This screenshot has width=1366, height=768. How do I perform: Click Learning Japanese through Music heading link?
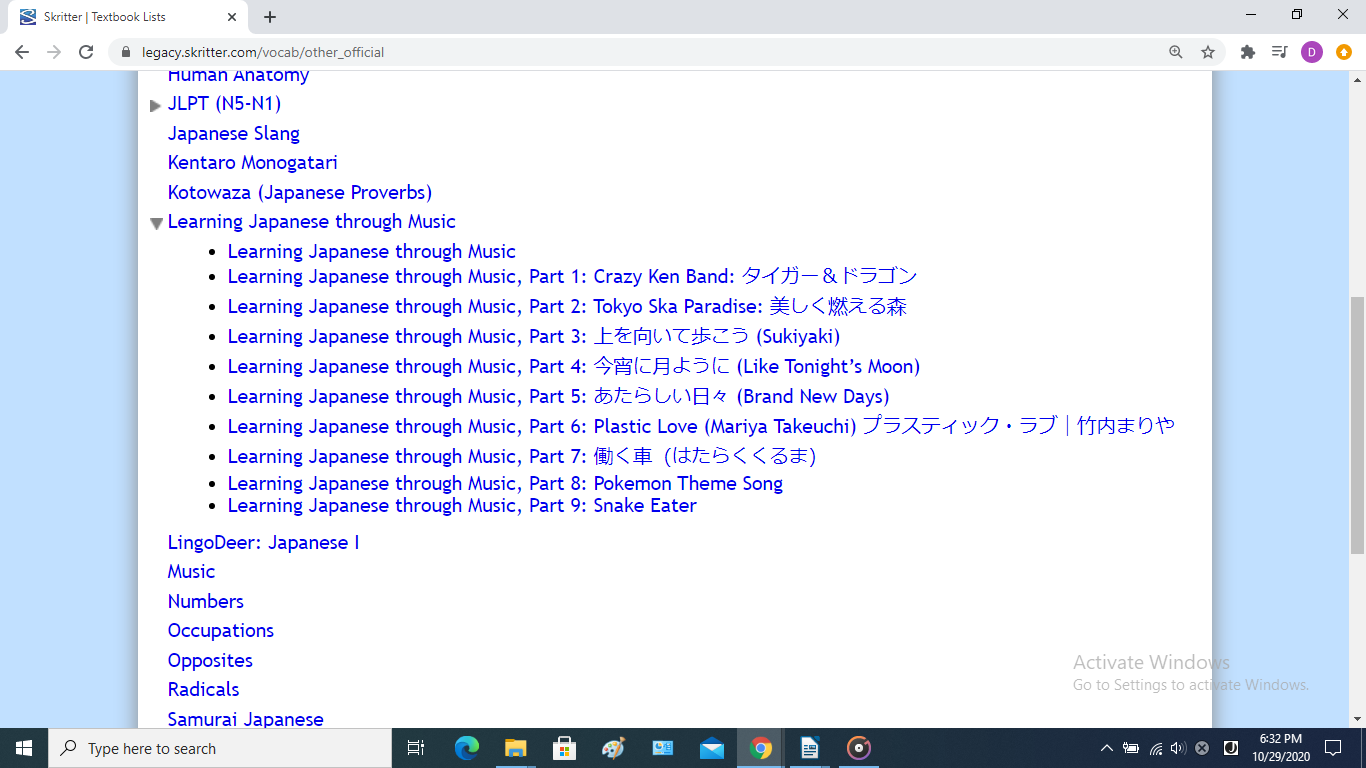[312, 221]
